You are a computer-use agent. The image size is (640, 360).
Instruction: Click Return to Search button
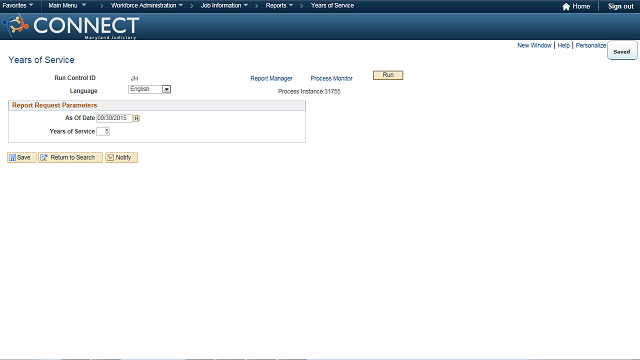[70, 158]
